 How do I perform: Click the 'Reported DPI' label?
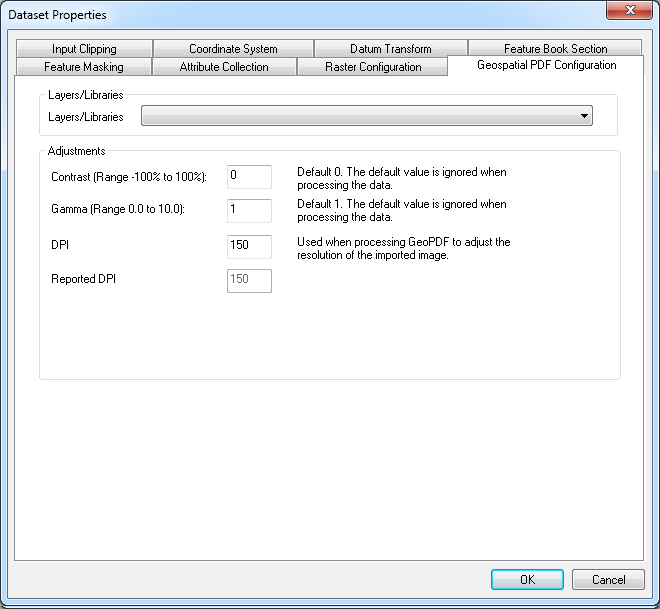[83, 279]
